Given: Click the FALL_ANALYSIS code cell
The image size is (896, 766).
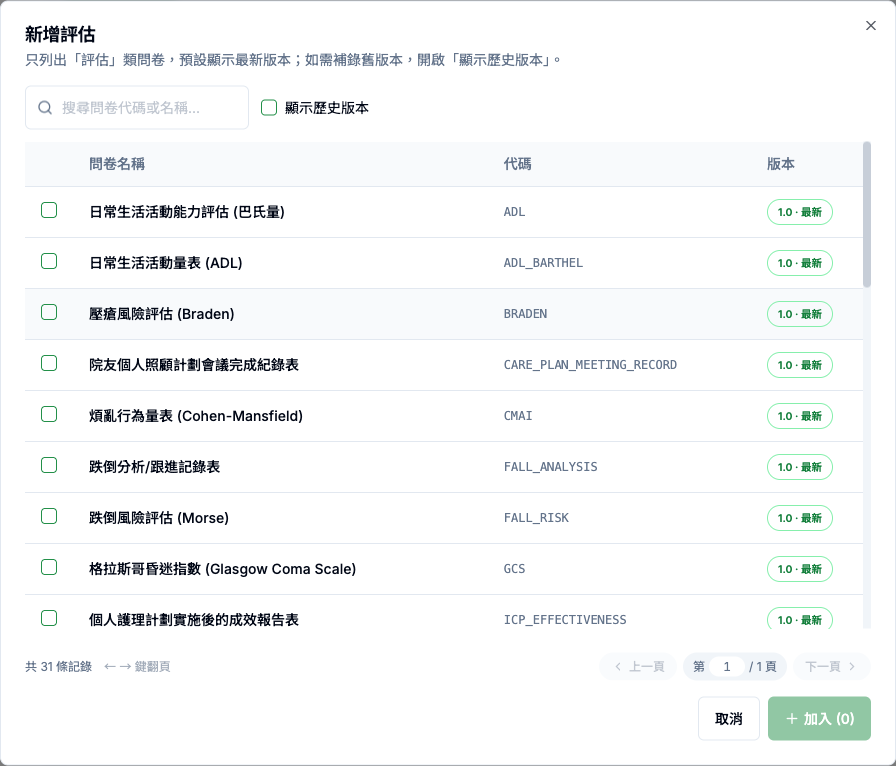Looking at the screenshot, I should [x=550, y=467].
